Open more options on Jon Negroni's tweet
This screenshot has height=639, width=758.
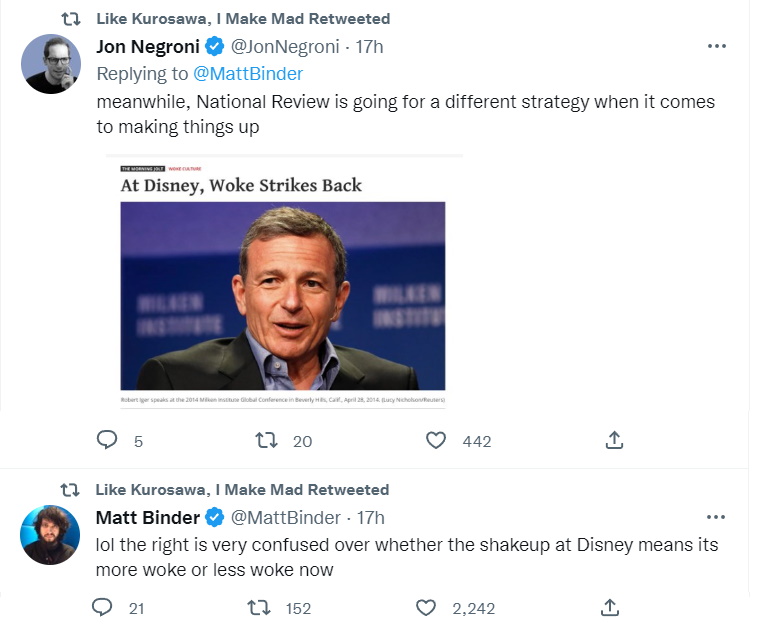(x=716, y=46)
